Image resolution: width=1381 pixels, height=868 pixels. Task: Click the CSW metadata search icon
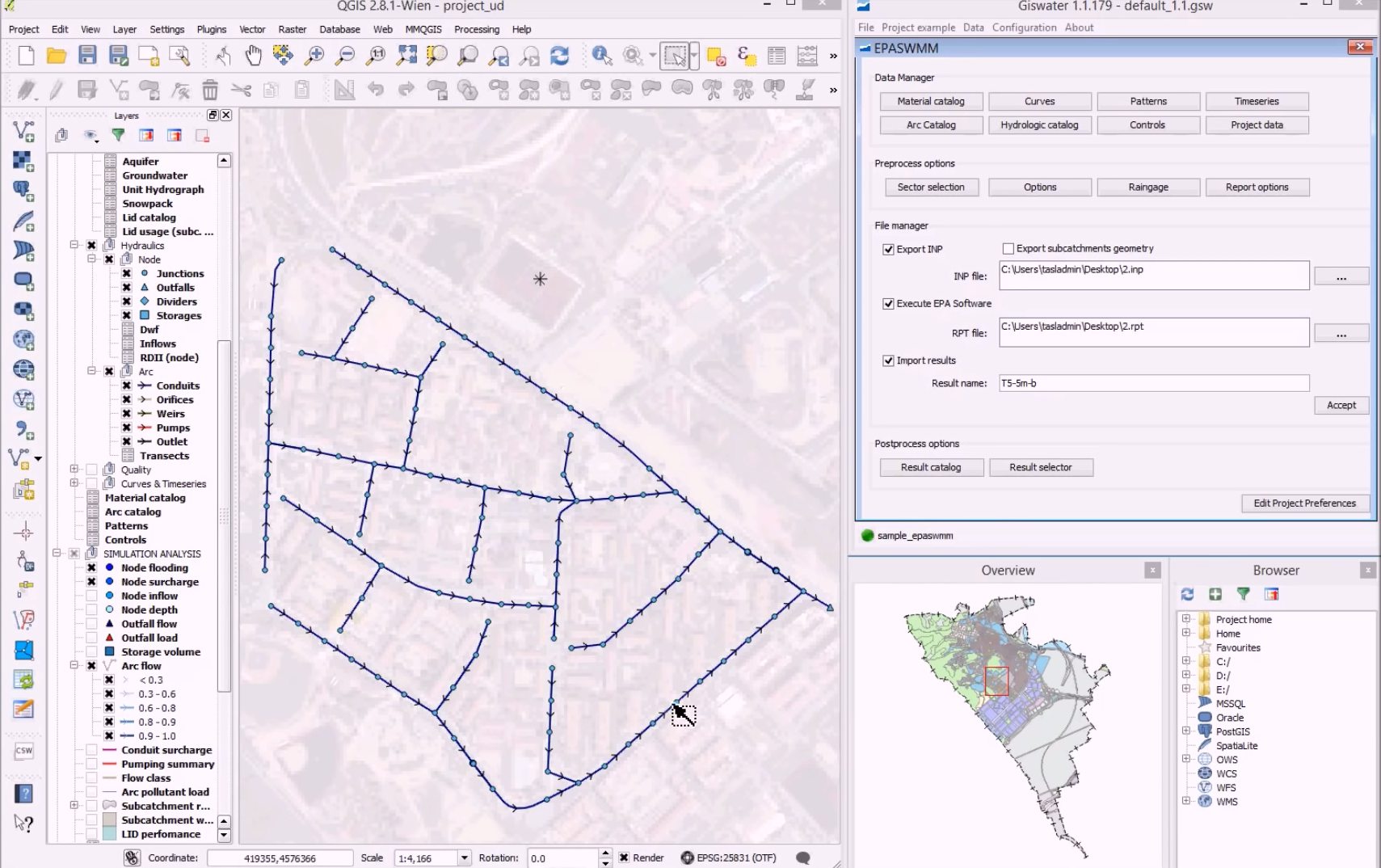23,751
